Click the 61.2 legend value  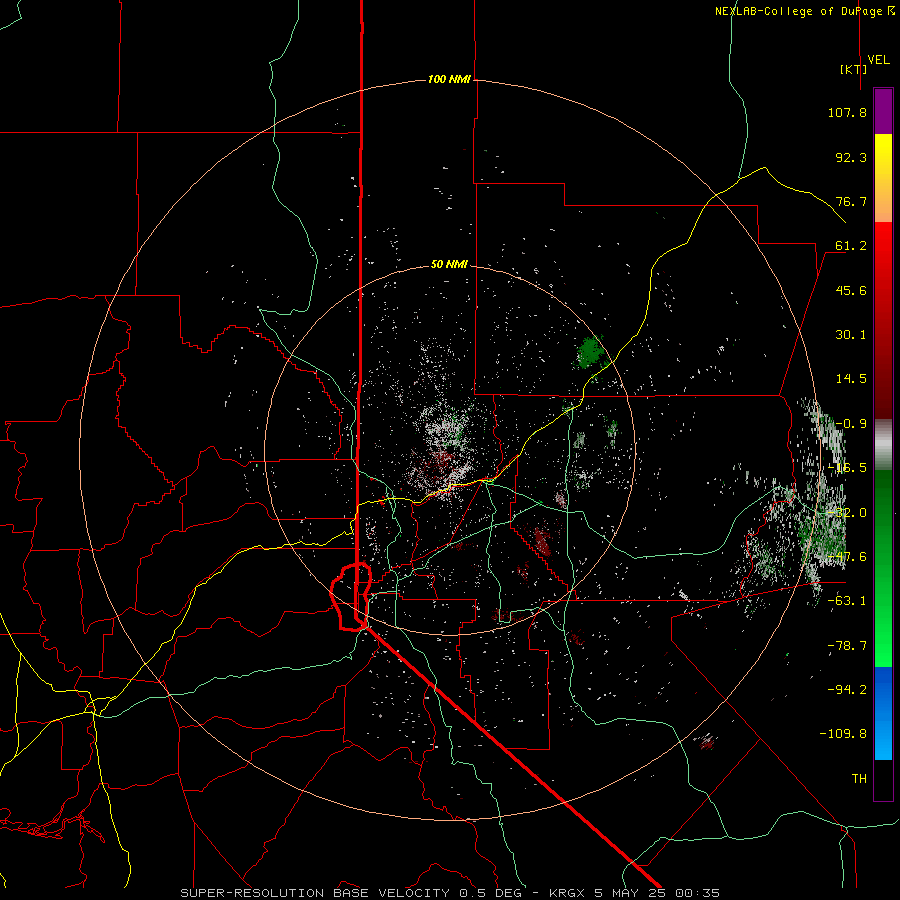[851, 246]
